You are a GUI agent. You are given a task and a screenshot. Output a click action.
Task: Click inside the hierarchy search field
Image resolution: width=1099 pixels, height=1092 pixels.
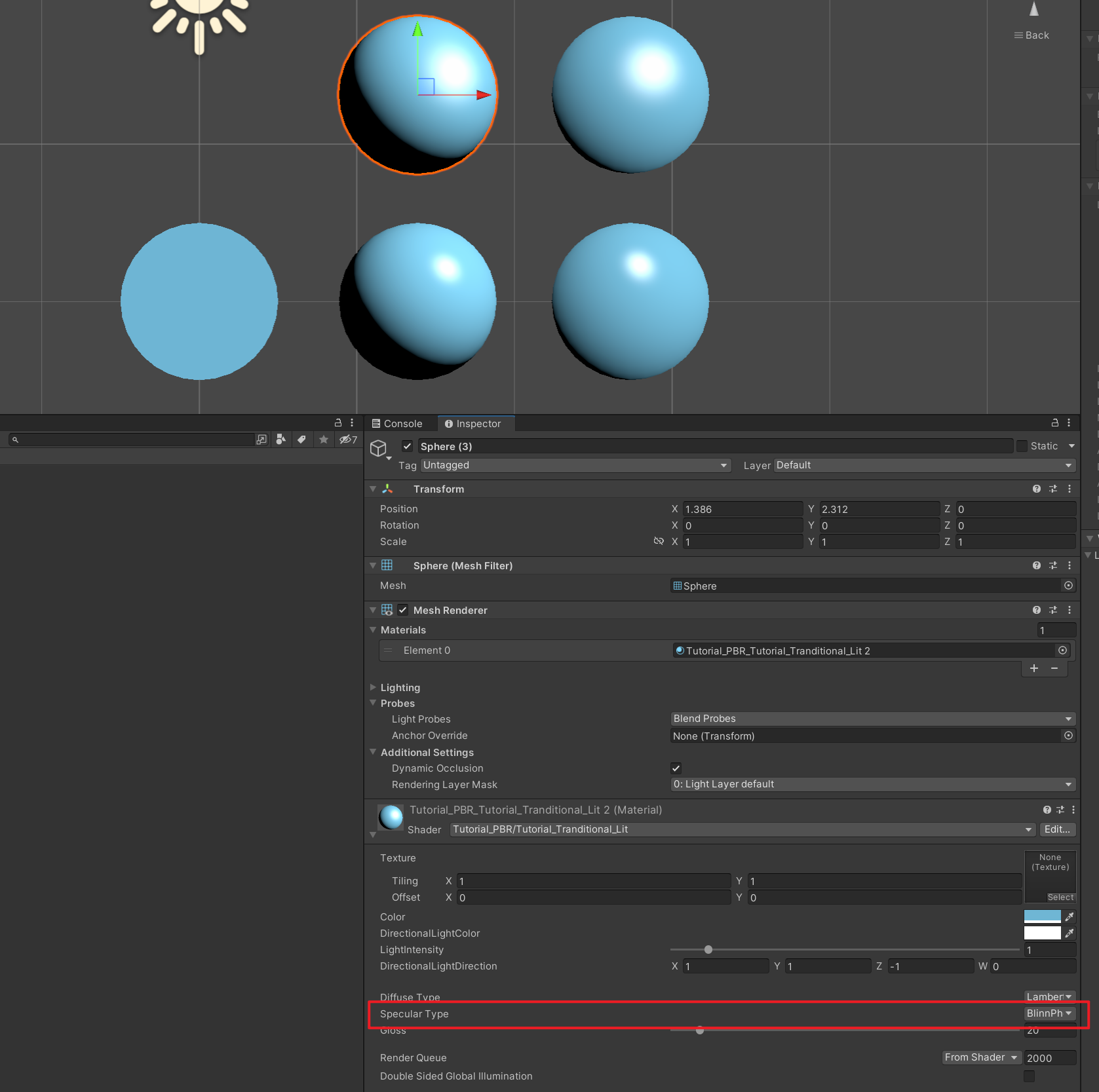(131, 439)
